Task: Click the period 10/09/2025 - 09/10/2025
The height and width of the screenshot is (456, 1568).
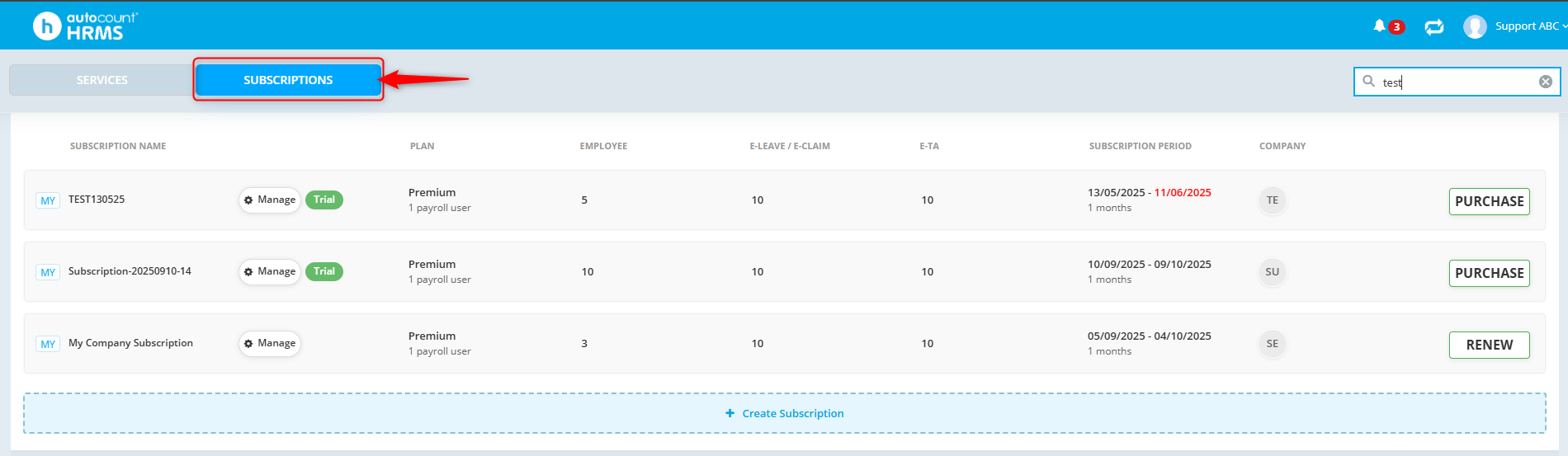Action: coord(1150,264)
